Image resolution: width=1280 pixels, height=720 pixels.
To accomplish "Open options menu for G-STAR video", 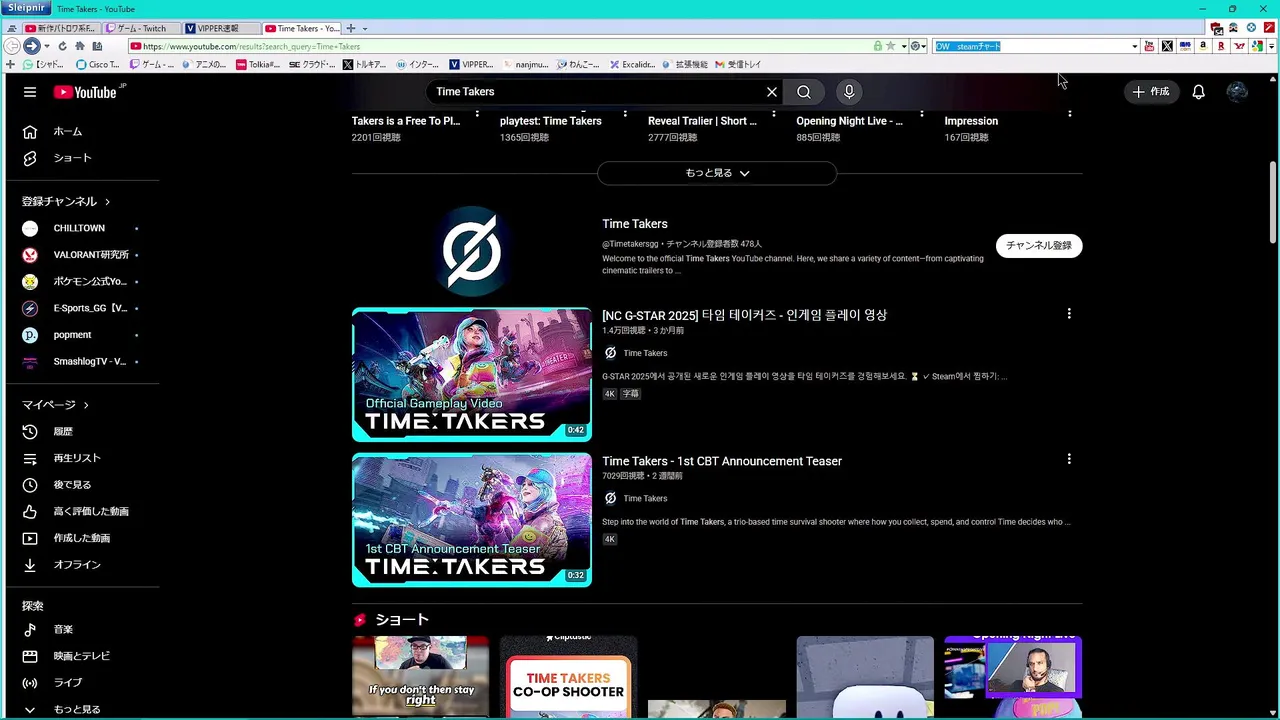I will tap(1069, 314).
